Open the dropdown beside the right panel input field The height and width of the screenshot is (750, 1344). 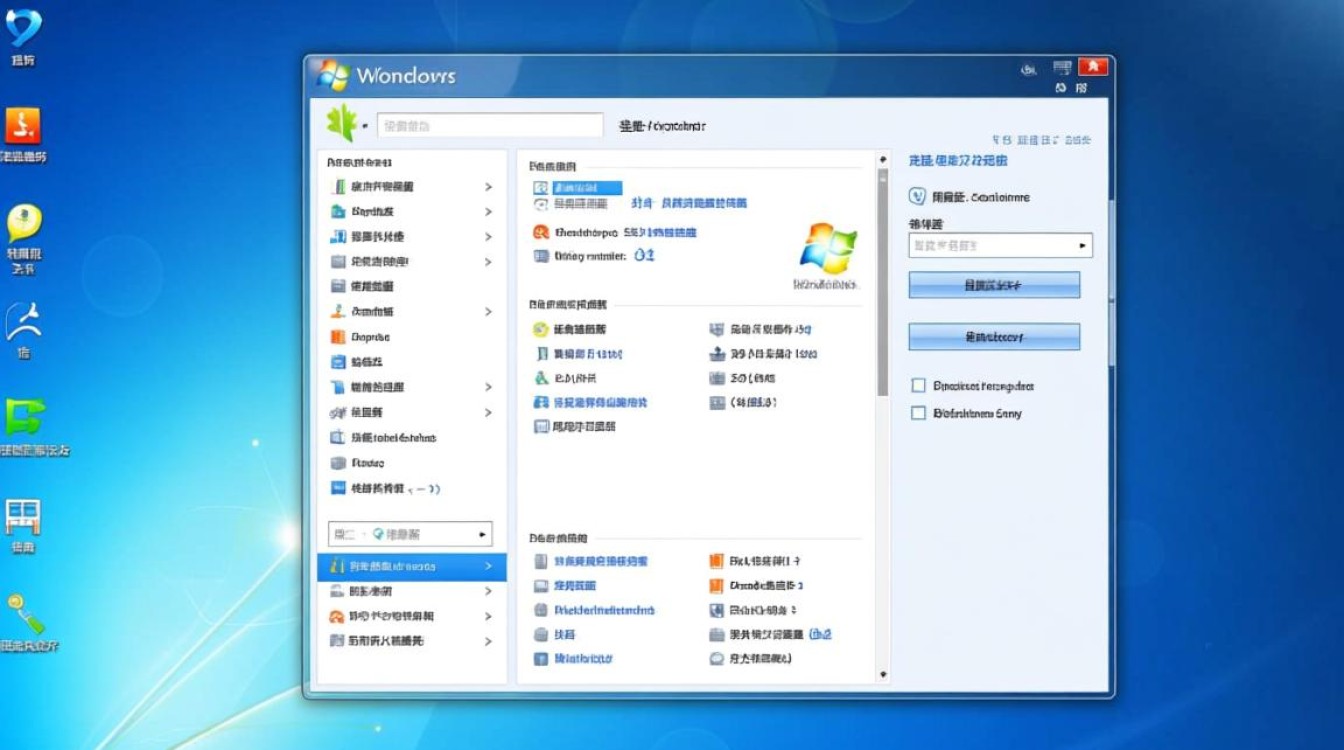pyautogui.click(x=1082, y=245)
